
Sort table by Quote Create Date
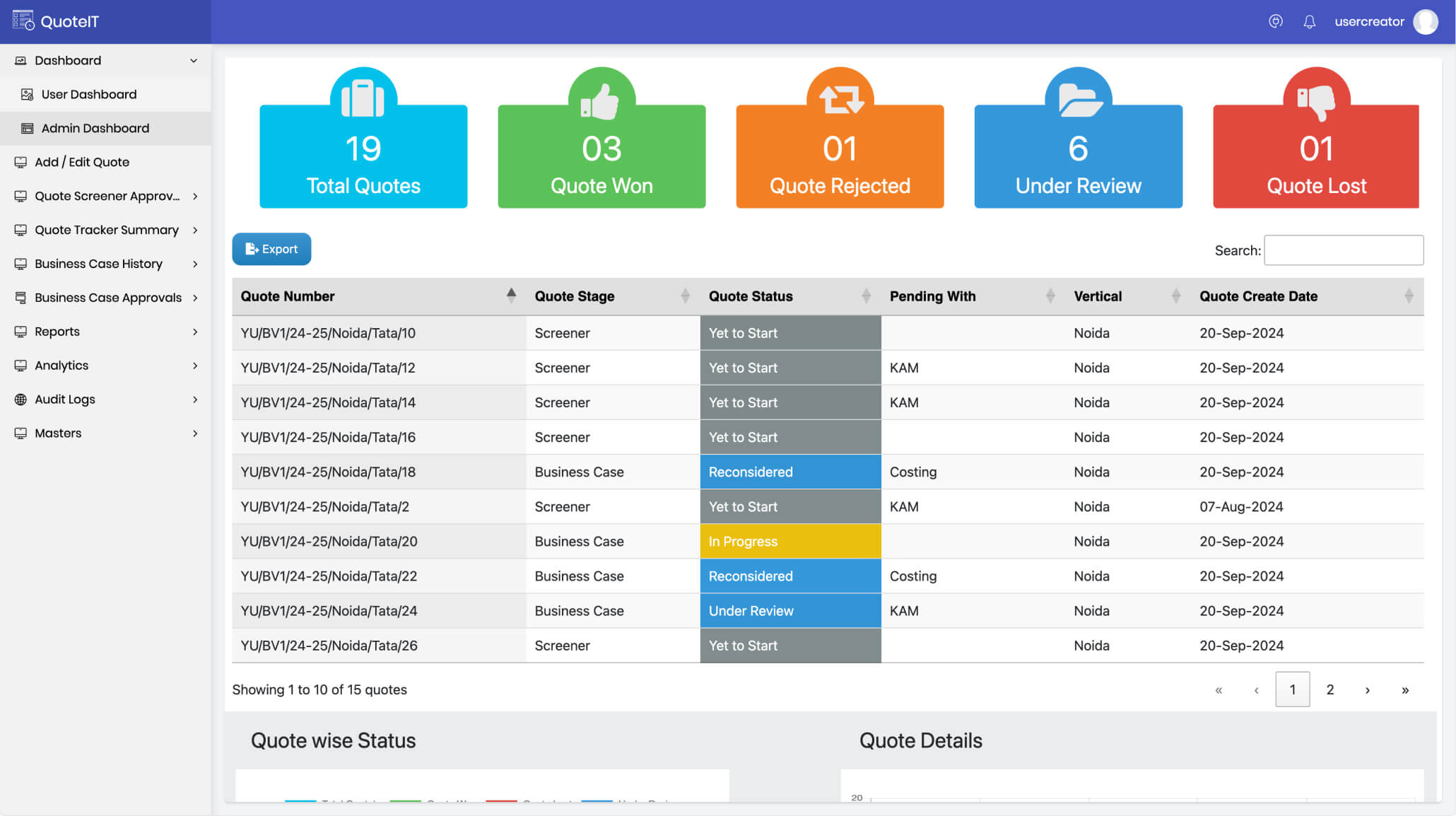[x=1259, y=296]
